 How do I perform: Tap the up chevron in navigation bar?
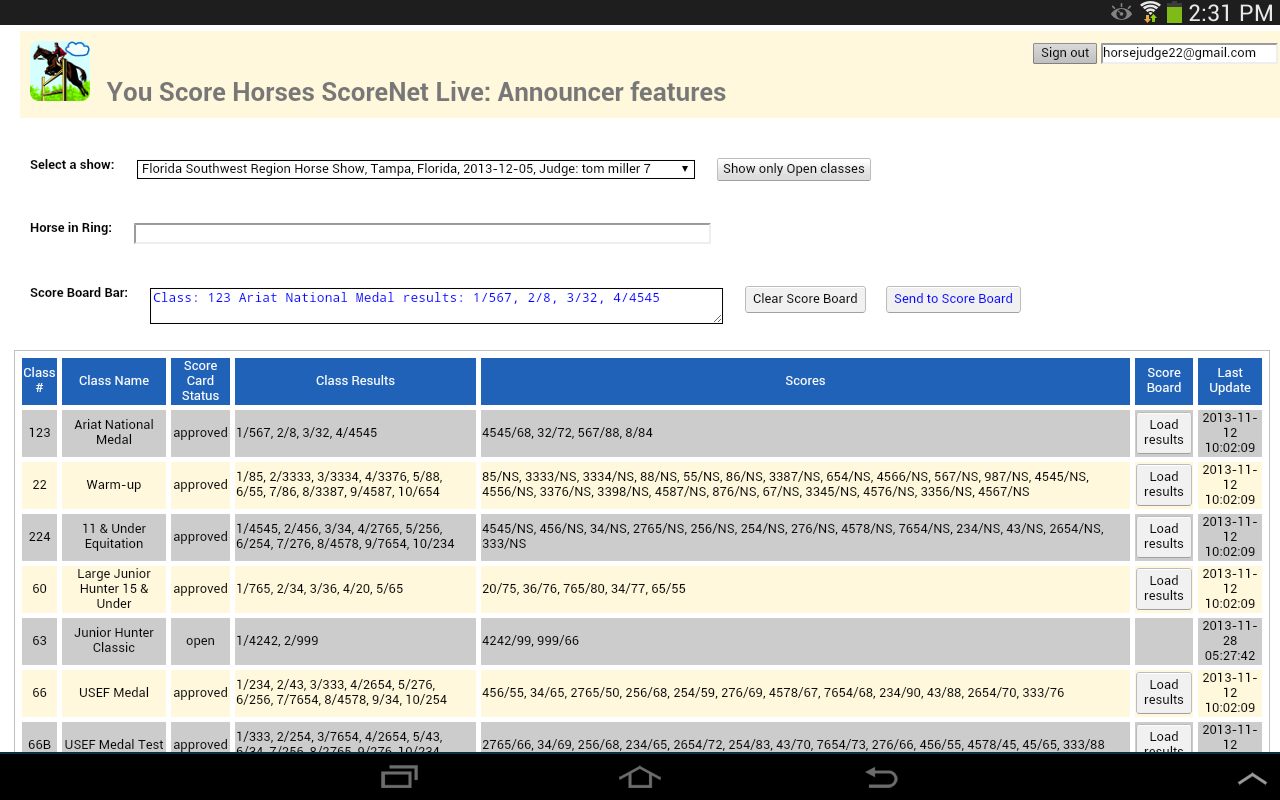[1251, 778]
